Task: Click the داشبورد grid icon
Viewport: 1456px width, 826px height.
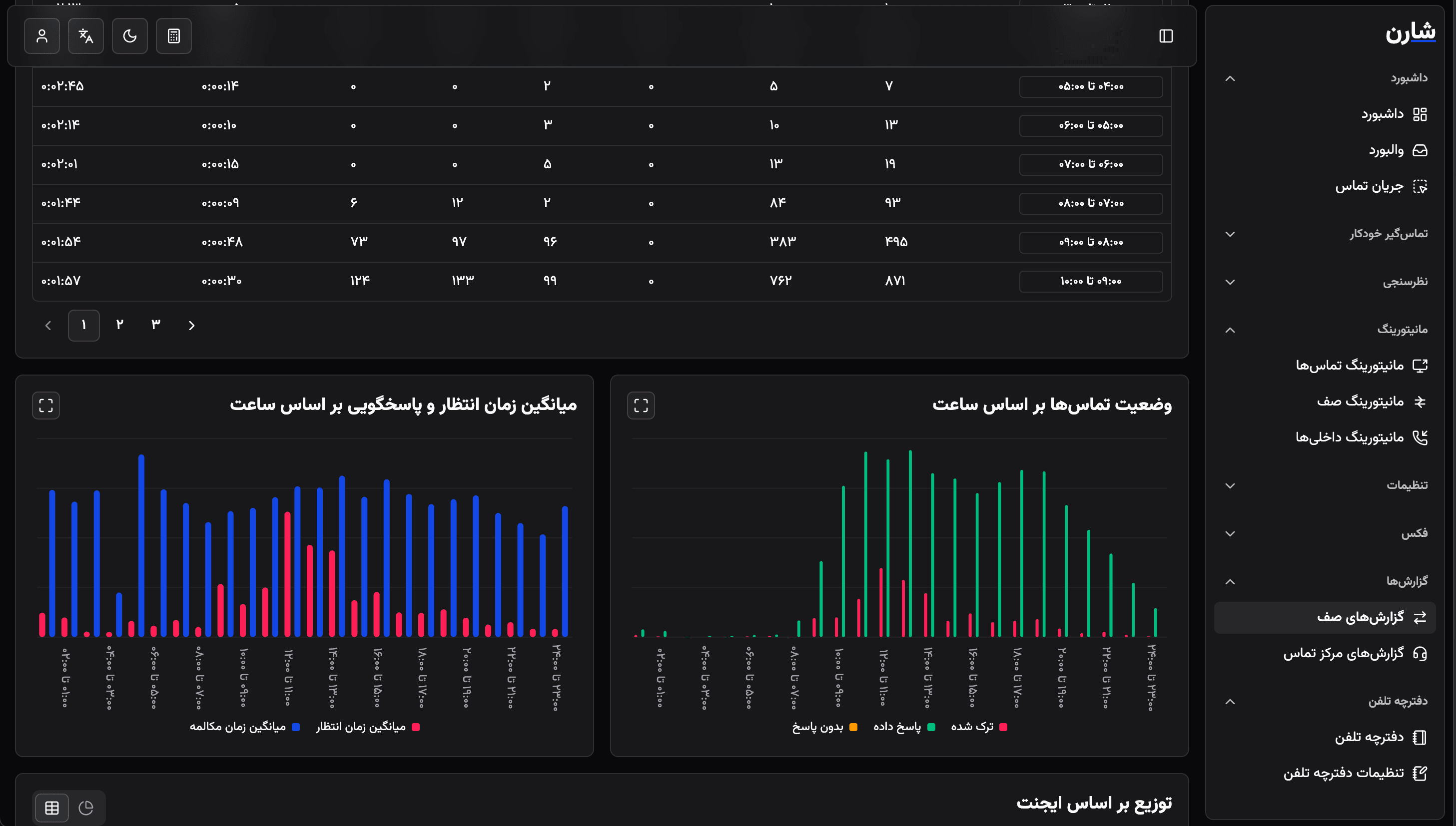Action: coord(1420,114)
